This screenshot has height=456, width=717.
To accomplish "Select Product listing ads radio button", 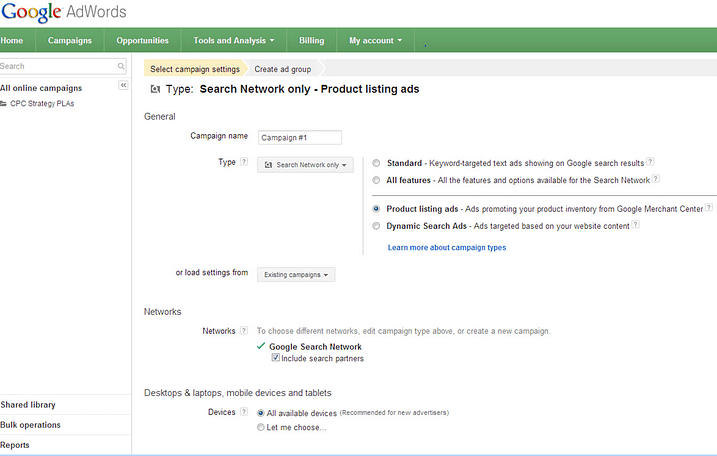I will click(376, 209).
